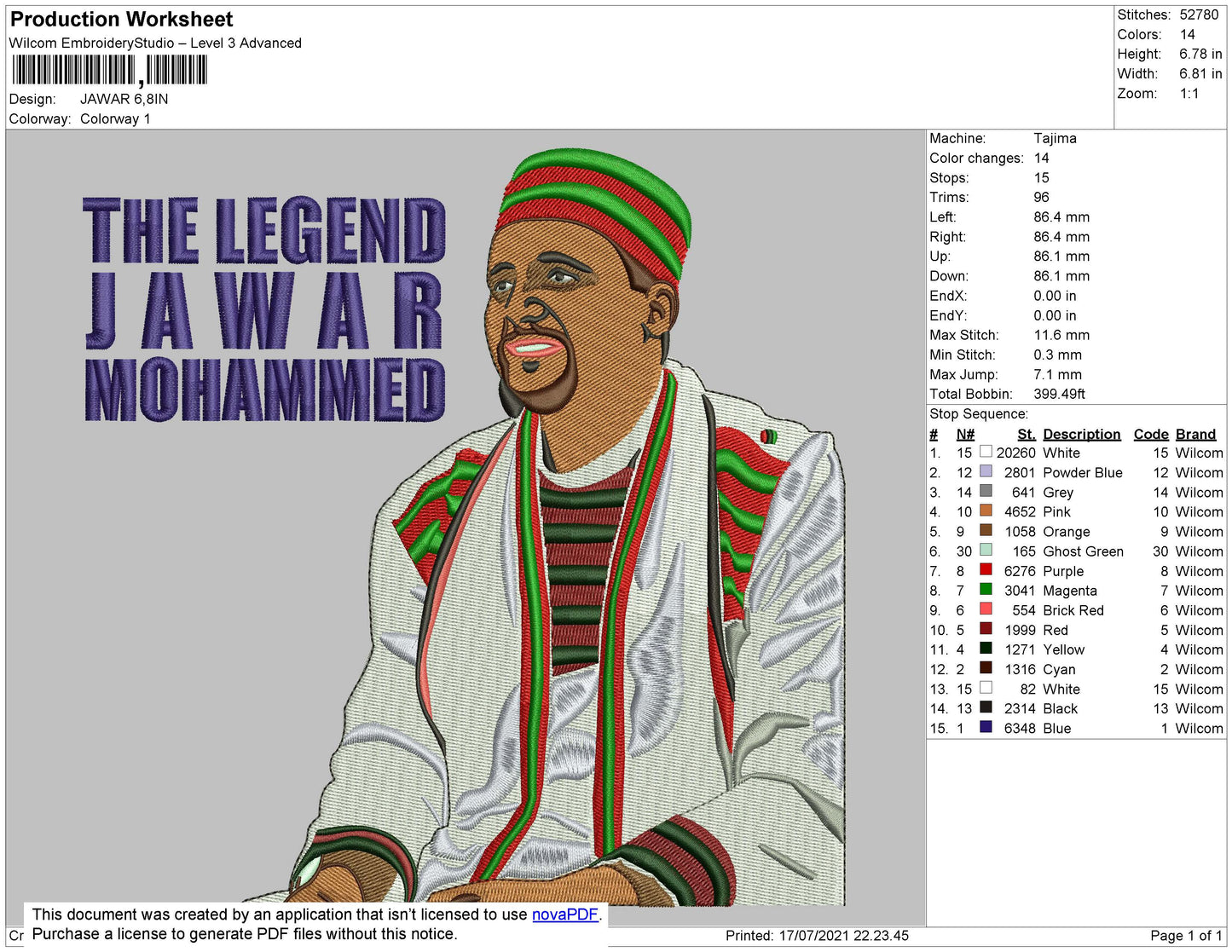Select swatch beside Yellow description
The width and height of the screenshot is (1232, 952).
(986, 649)
